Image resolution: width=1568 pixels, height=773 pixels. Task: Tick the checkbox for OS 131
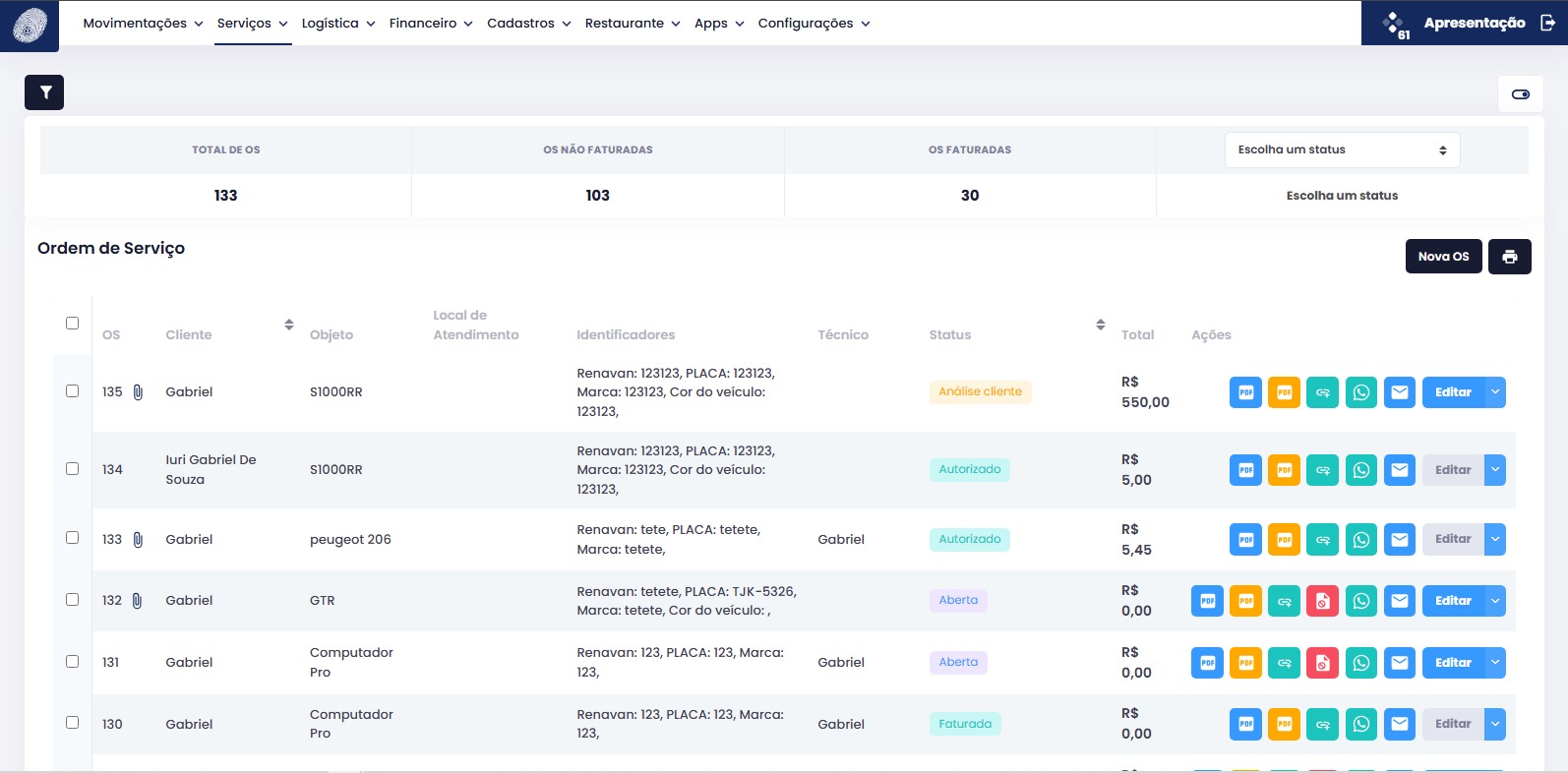click(x=72, y=661)
